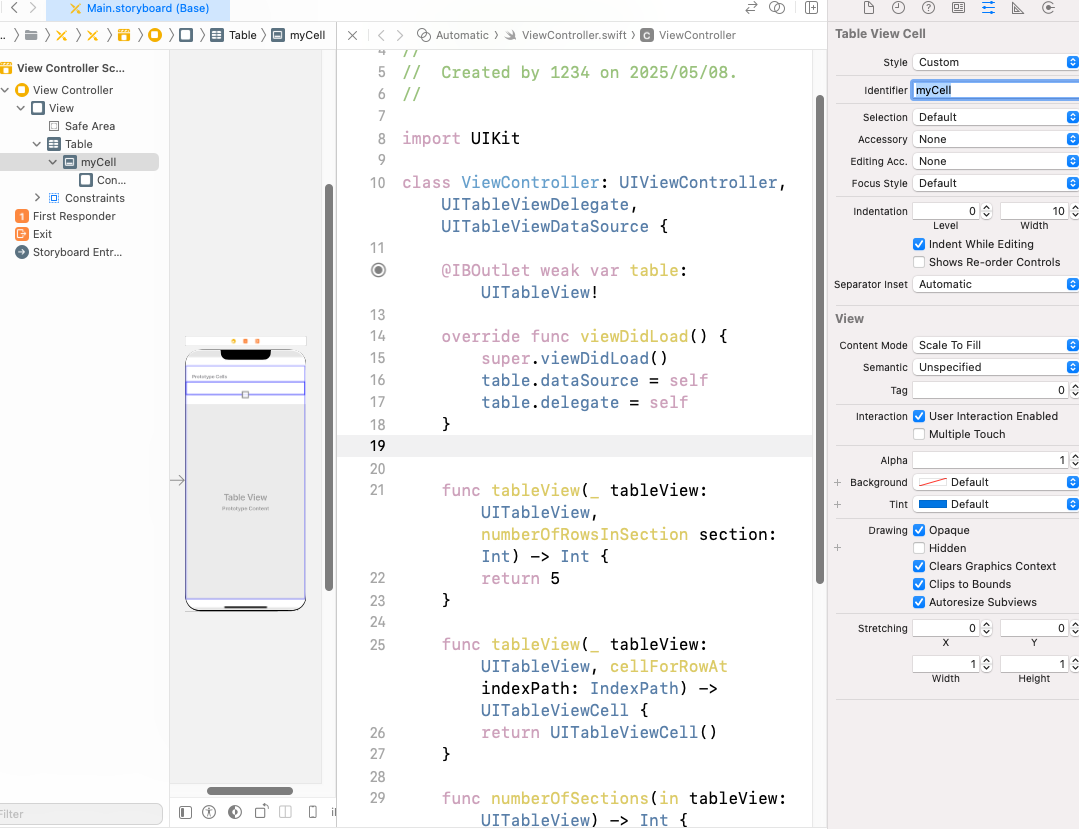
Task: Uncheck Indent While Editing
Action: click(x=919, y=244)
